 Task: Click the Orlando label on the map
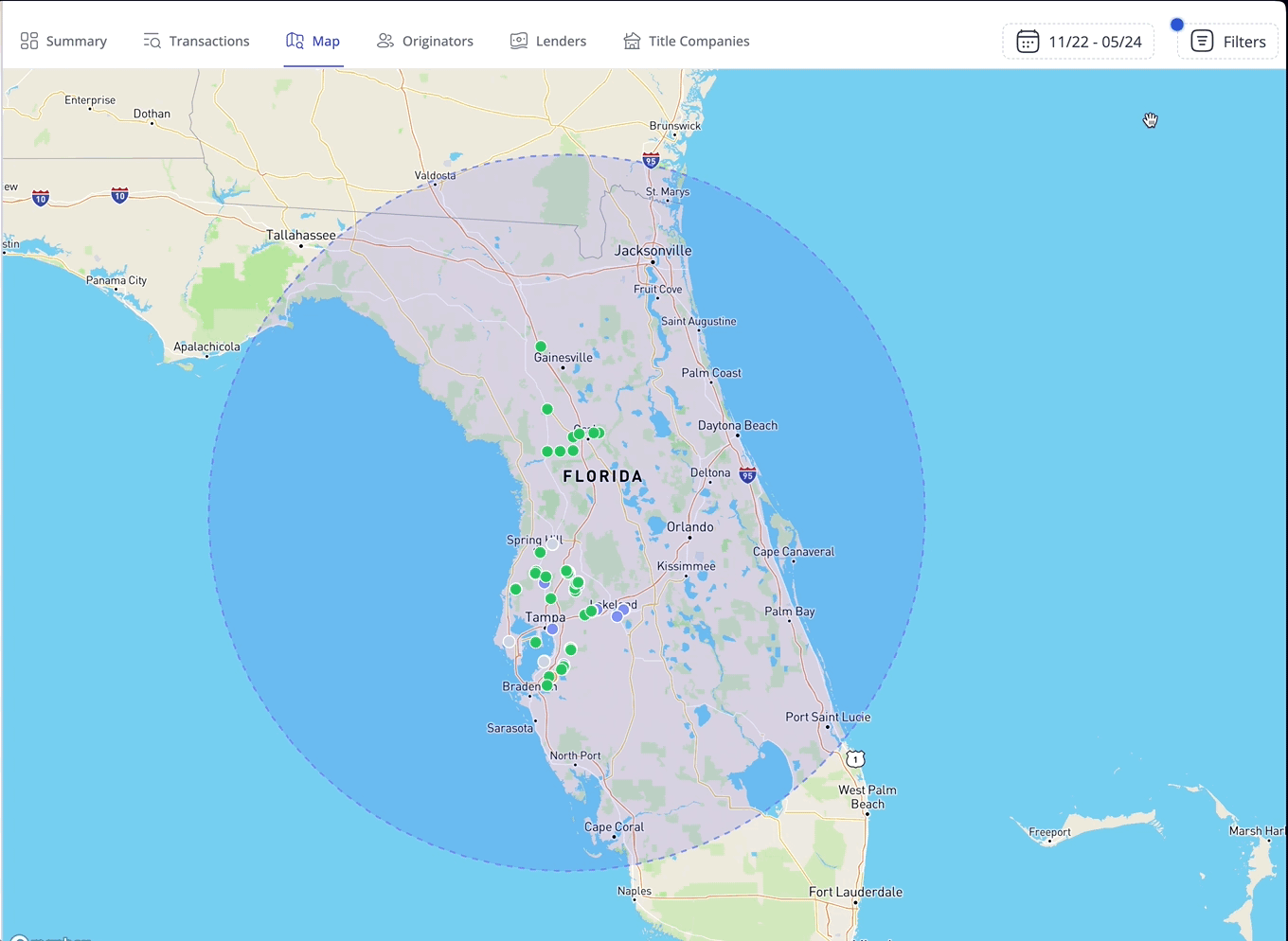coord(689,526)
